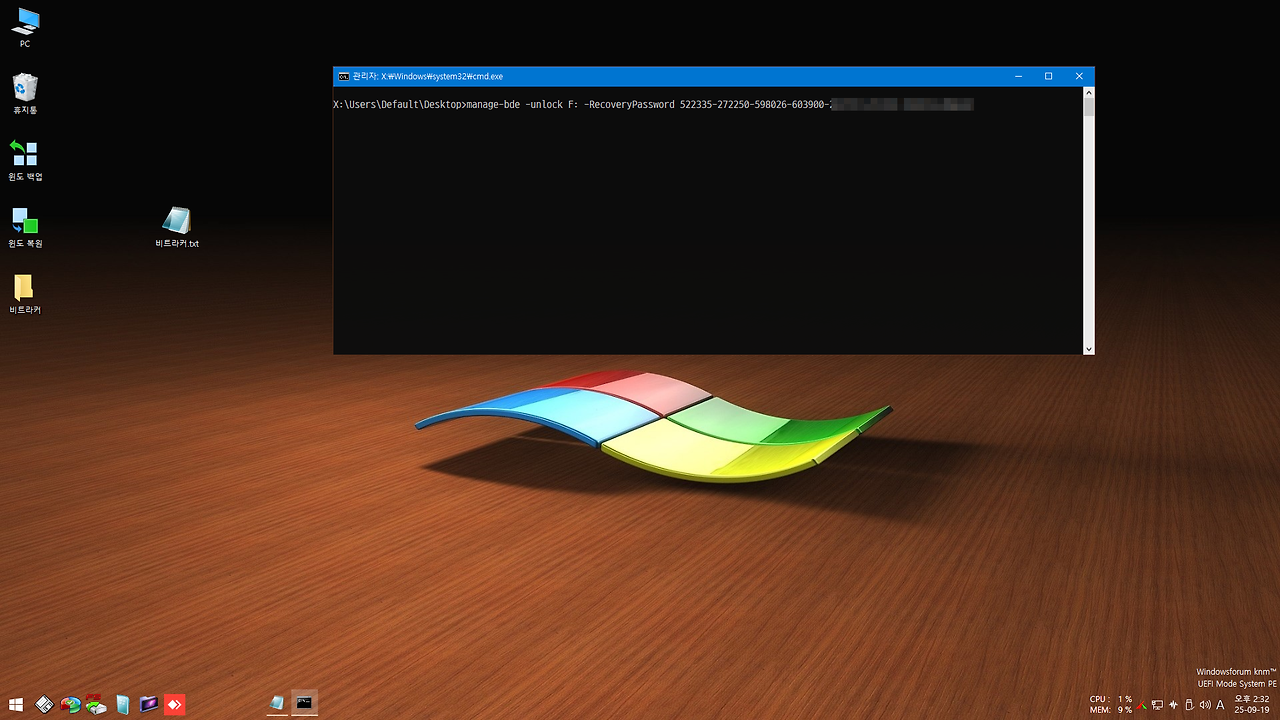Toggle the IME input mode A indicator
The width and height of the screenshot is (1280, 720).
tap(1220, 705)
